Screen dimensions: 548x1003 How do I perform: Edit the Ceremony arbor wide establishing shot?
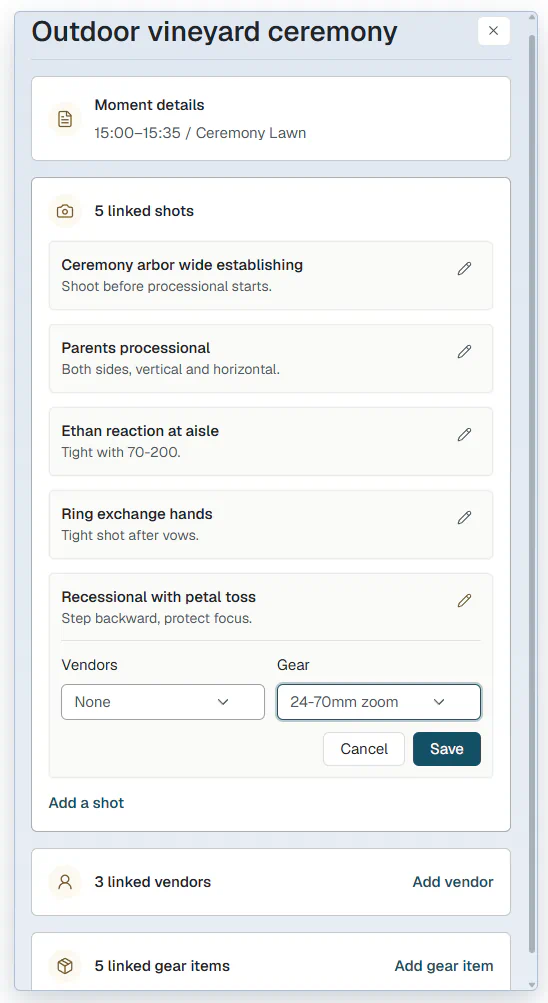click(x=464, y=269)
